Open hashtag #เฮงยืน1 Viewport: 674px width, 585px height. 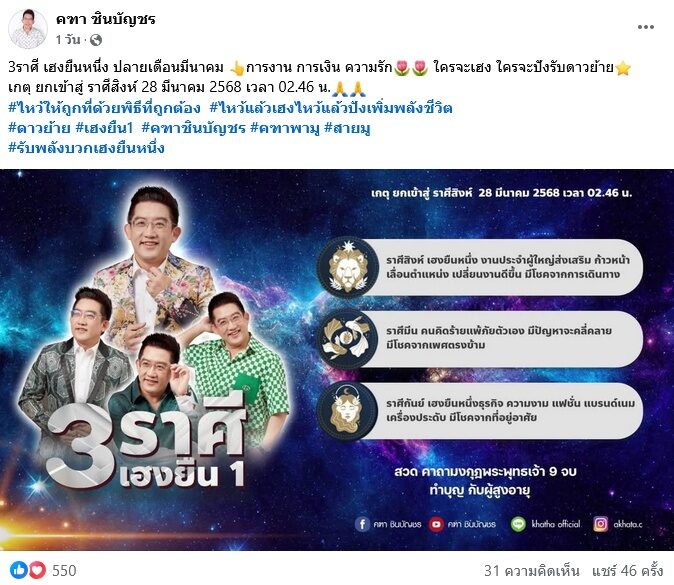click(x=104, y=128)
